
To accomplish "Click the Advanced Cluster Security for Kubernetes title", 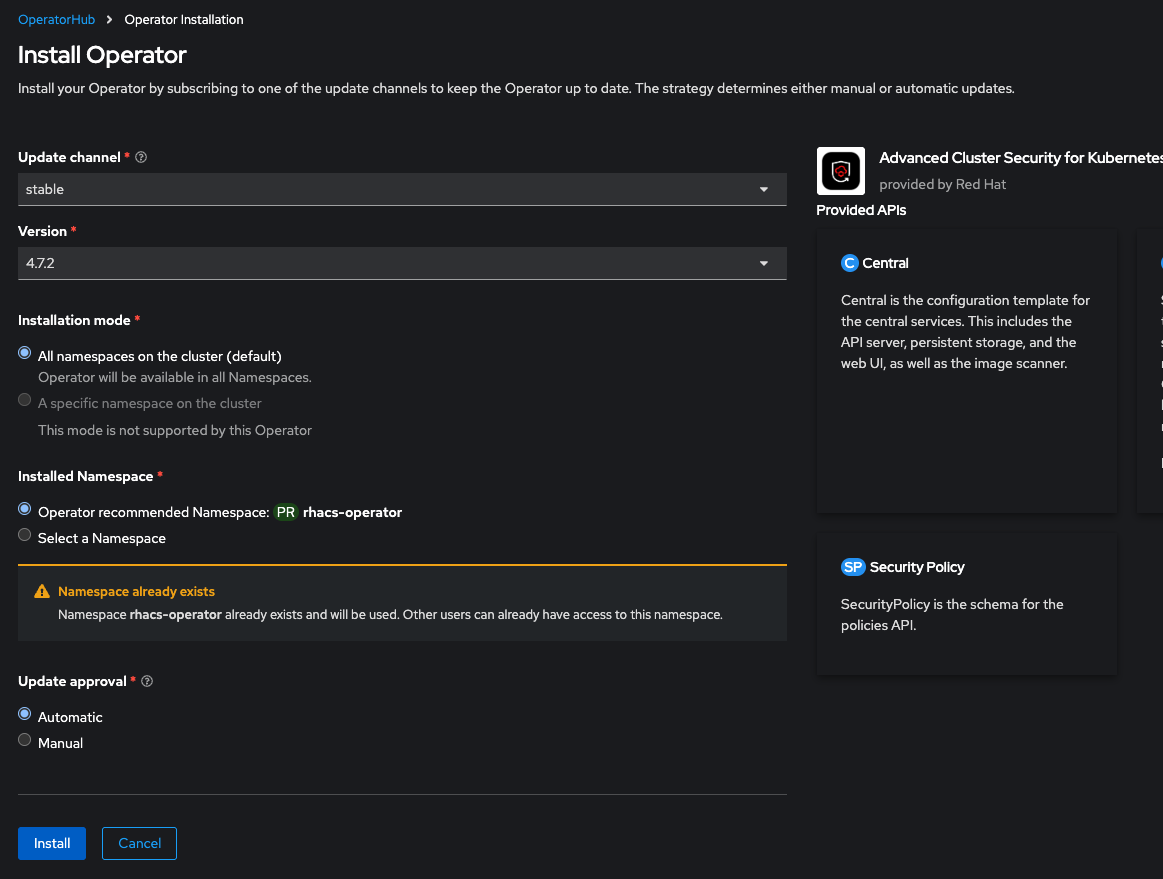I will click(1021, 157).
